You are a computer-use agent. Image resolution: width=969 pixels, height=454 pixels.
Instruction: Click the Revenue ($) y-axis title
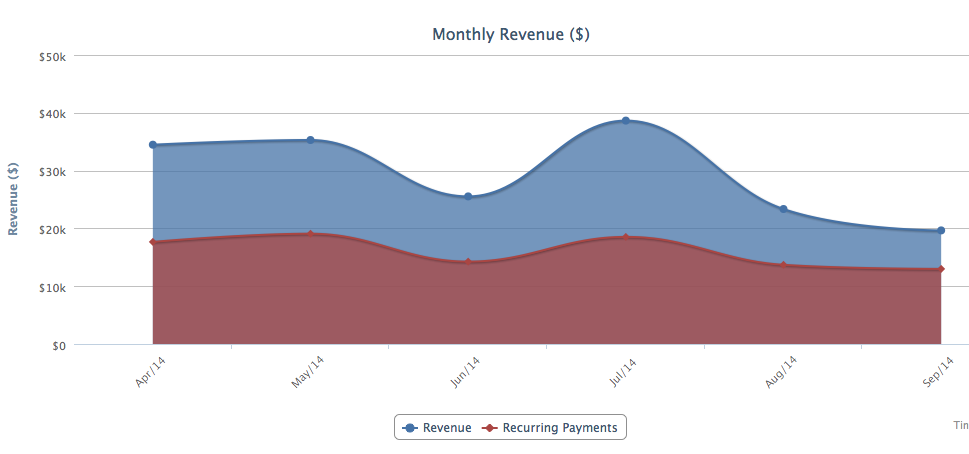(13, 198)
